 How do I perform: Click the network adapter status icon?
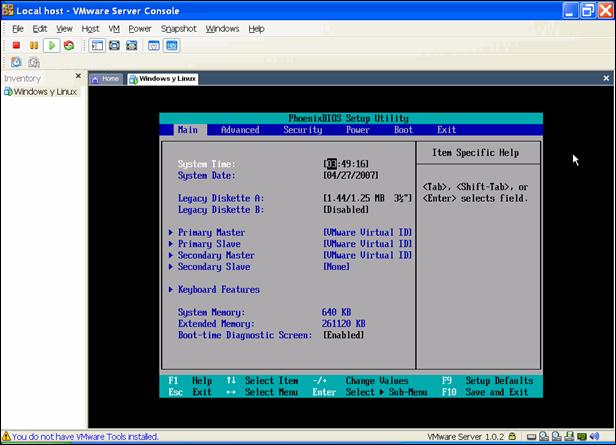[569, 436]
